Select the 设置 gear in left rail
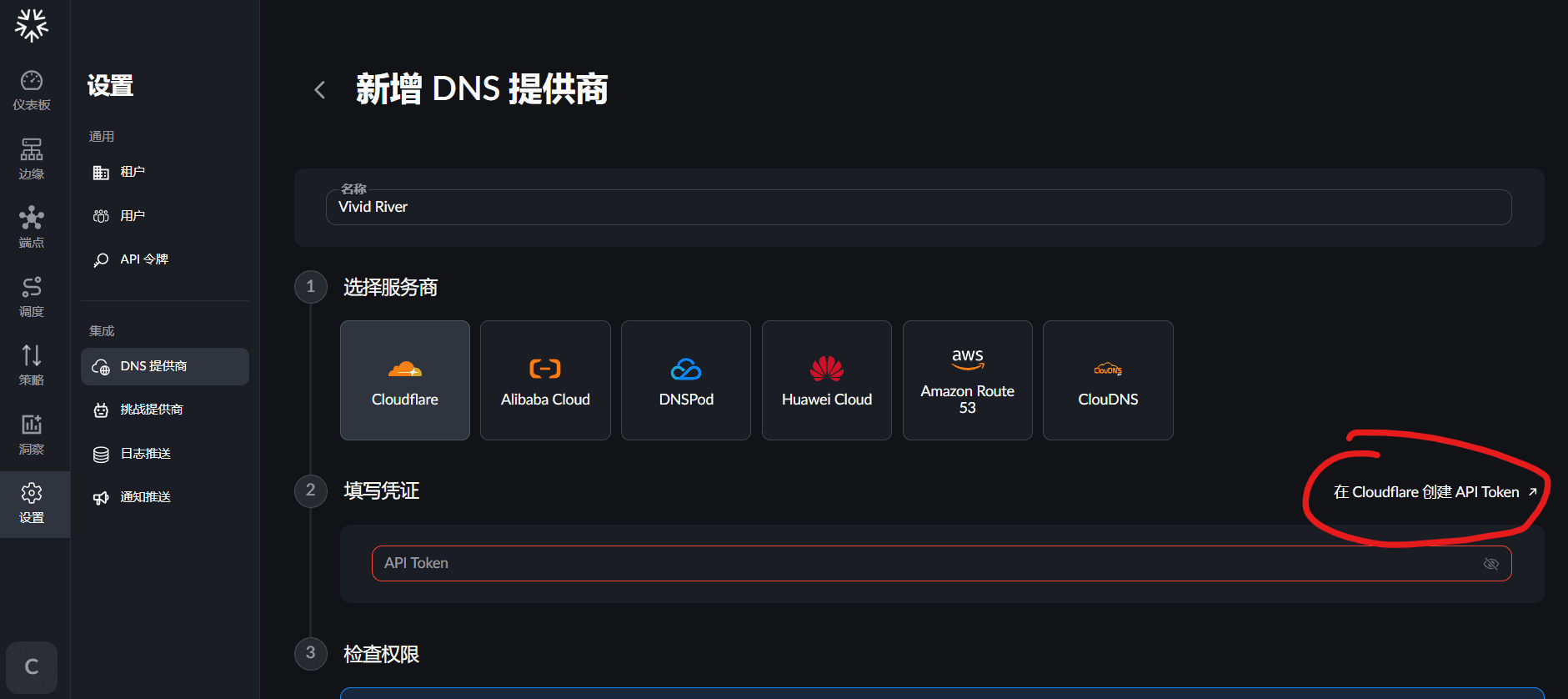1568x699 pixels. [x=32, y=504]
